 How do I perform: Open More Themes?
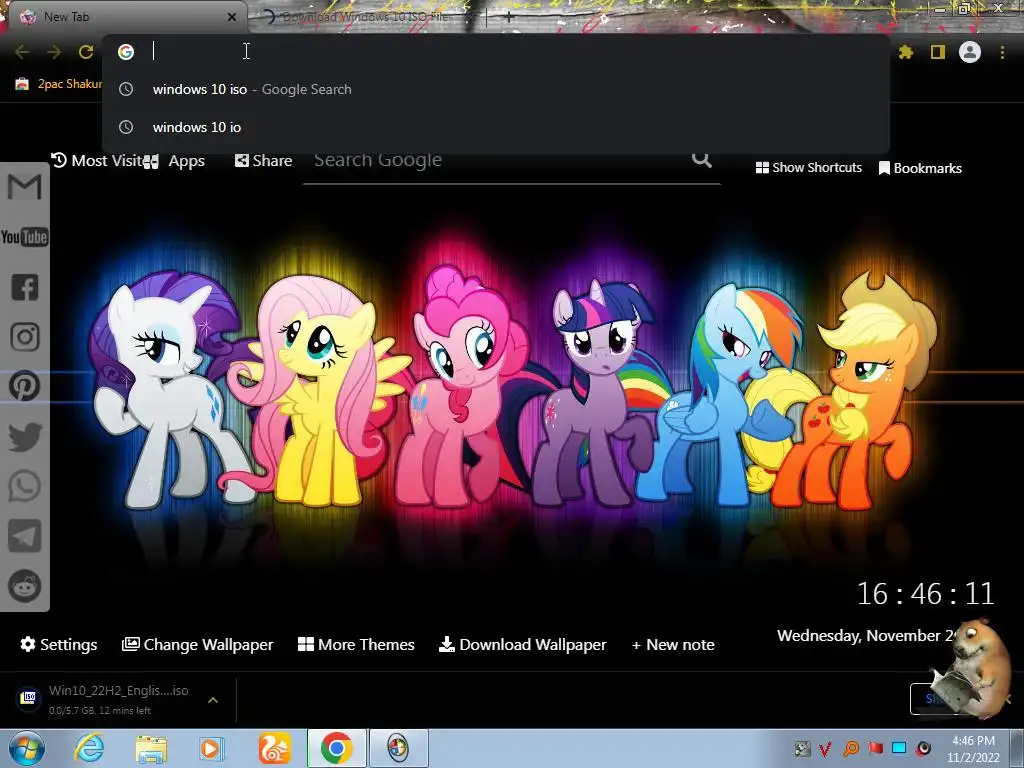pos(356,645)
